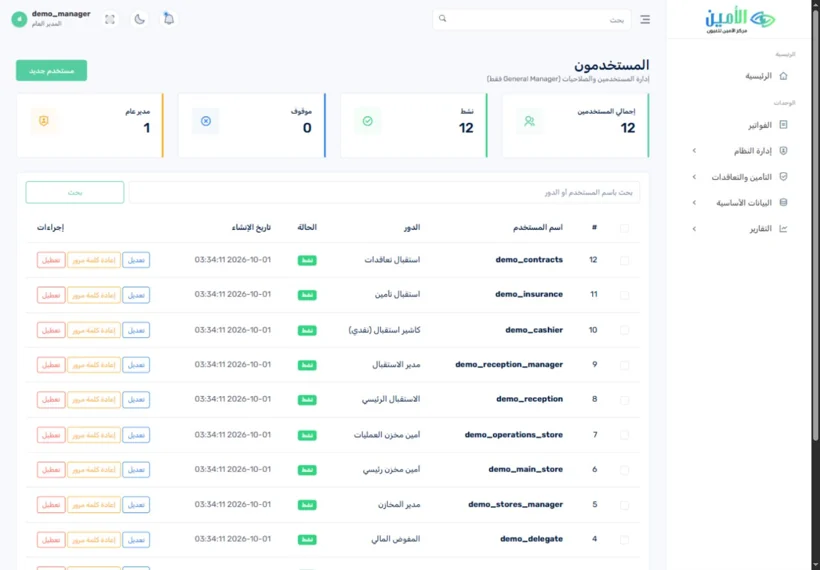This screenshot has height=570, width=820.
Task: Check the box for demo_operations_store row
Action: pos(624,435)
